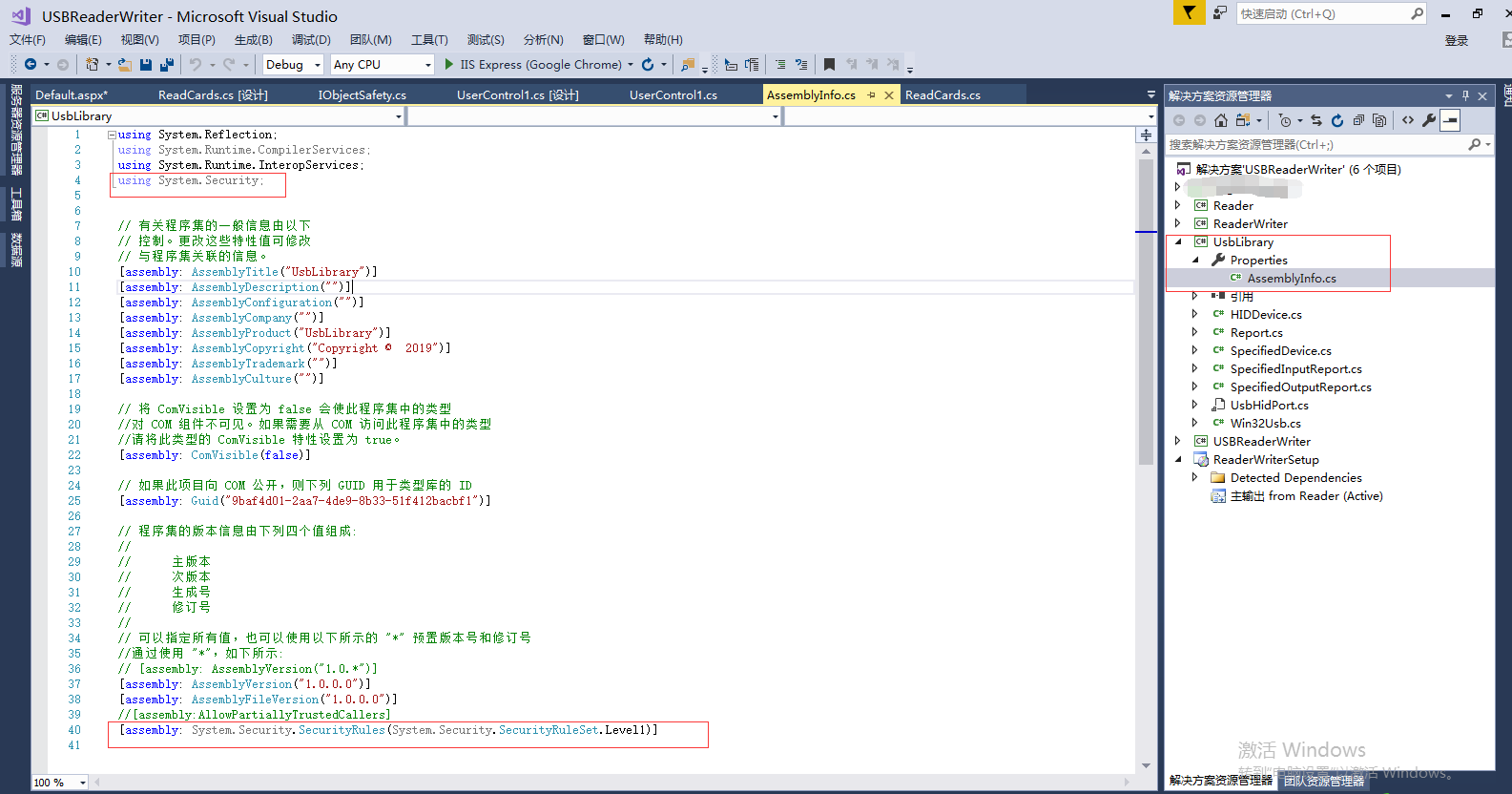This screenshot has width=1512, height=794.
Task: Click the Comment Selection toolbar icon
Action: (x=780, y=64)
